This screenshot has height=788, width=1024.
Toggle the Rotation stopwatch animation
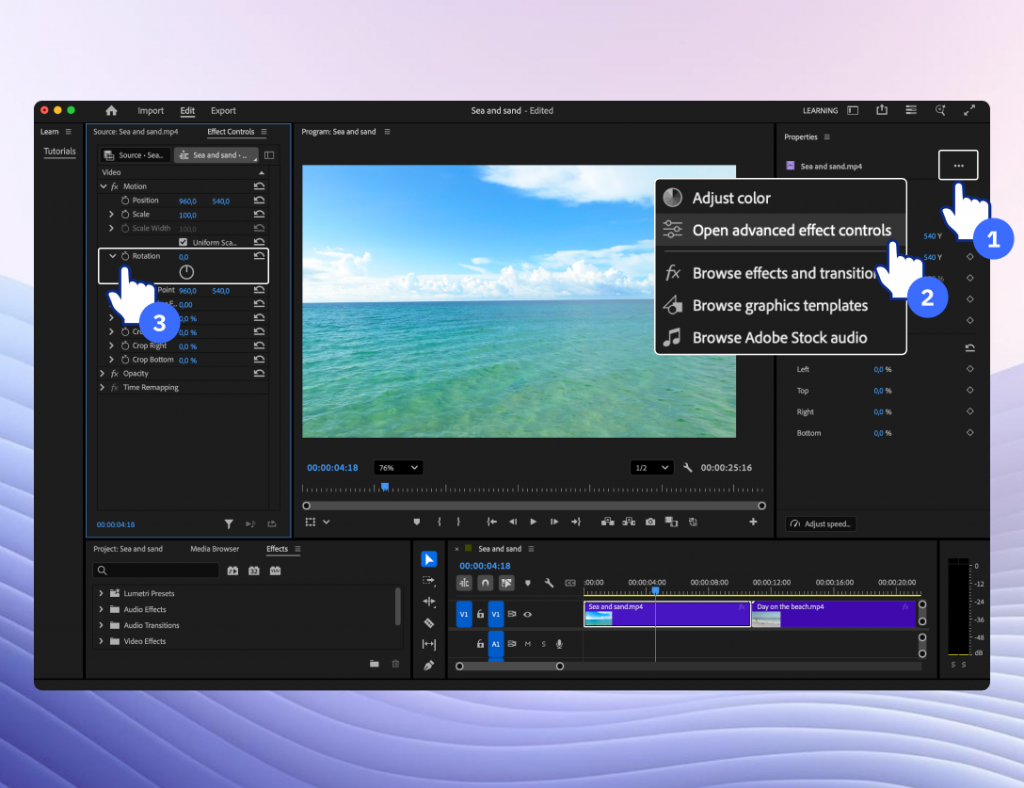point(125,257)
